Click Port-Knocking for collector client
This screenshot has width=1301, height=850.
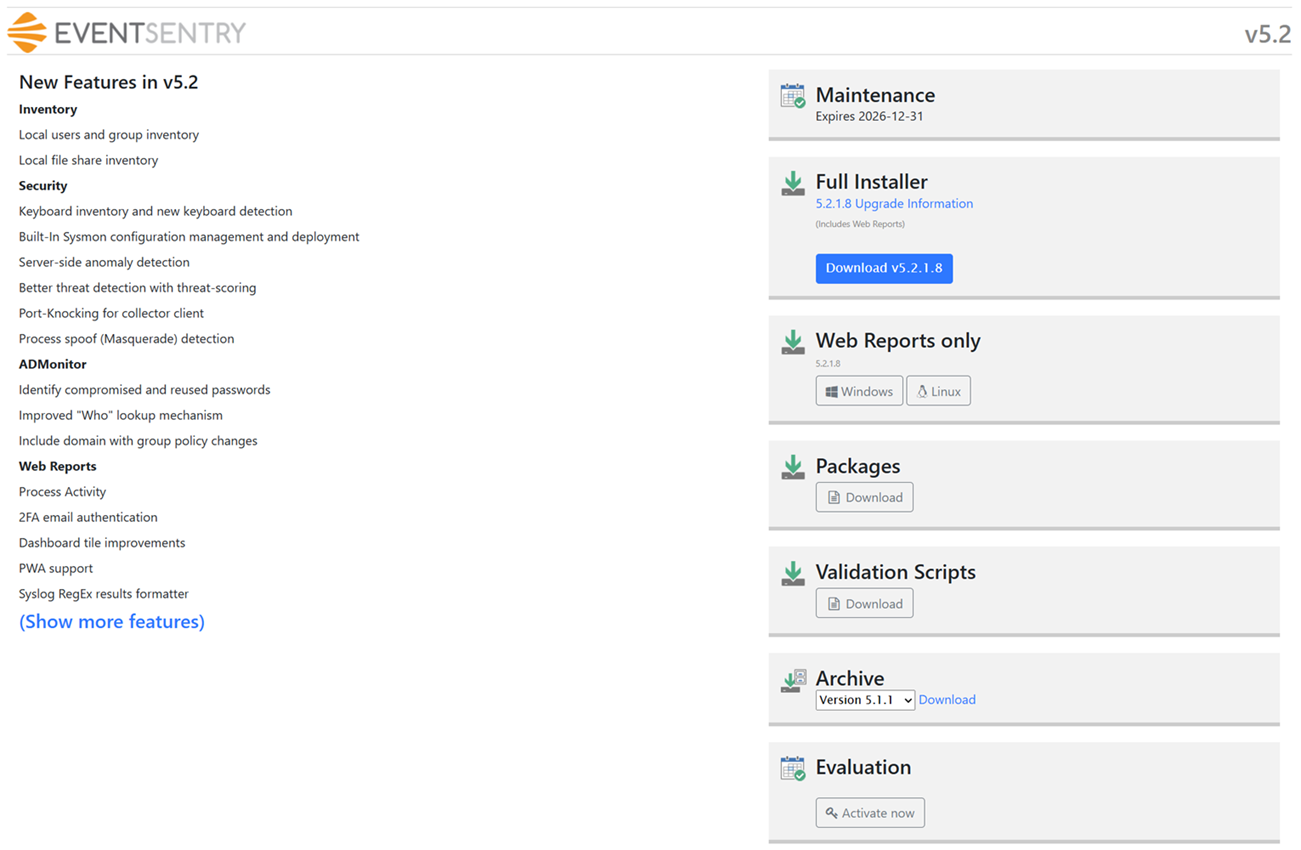pos(111,313)
